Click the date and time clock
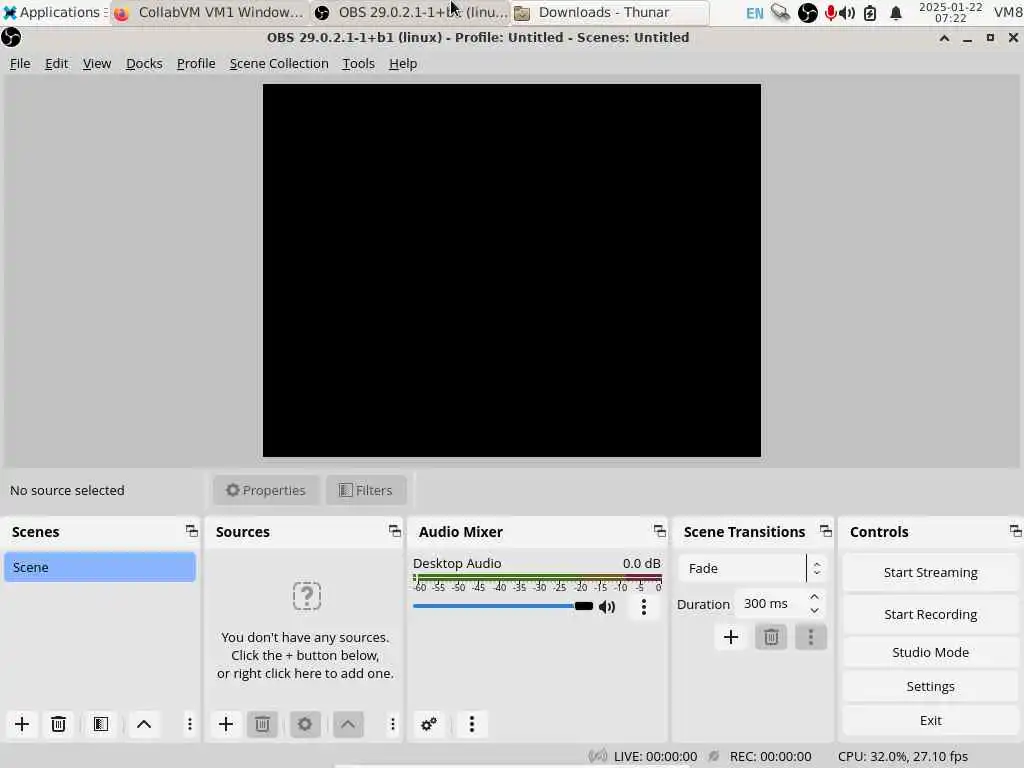Screen dimensions: 1024x768 pyautogui.click(x=950, y=12)
